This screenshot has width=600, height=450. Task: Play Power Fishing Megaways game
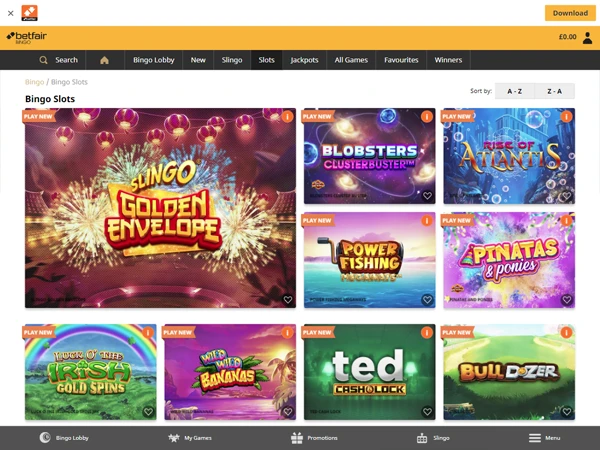[x=370, y=260]
